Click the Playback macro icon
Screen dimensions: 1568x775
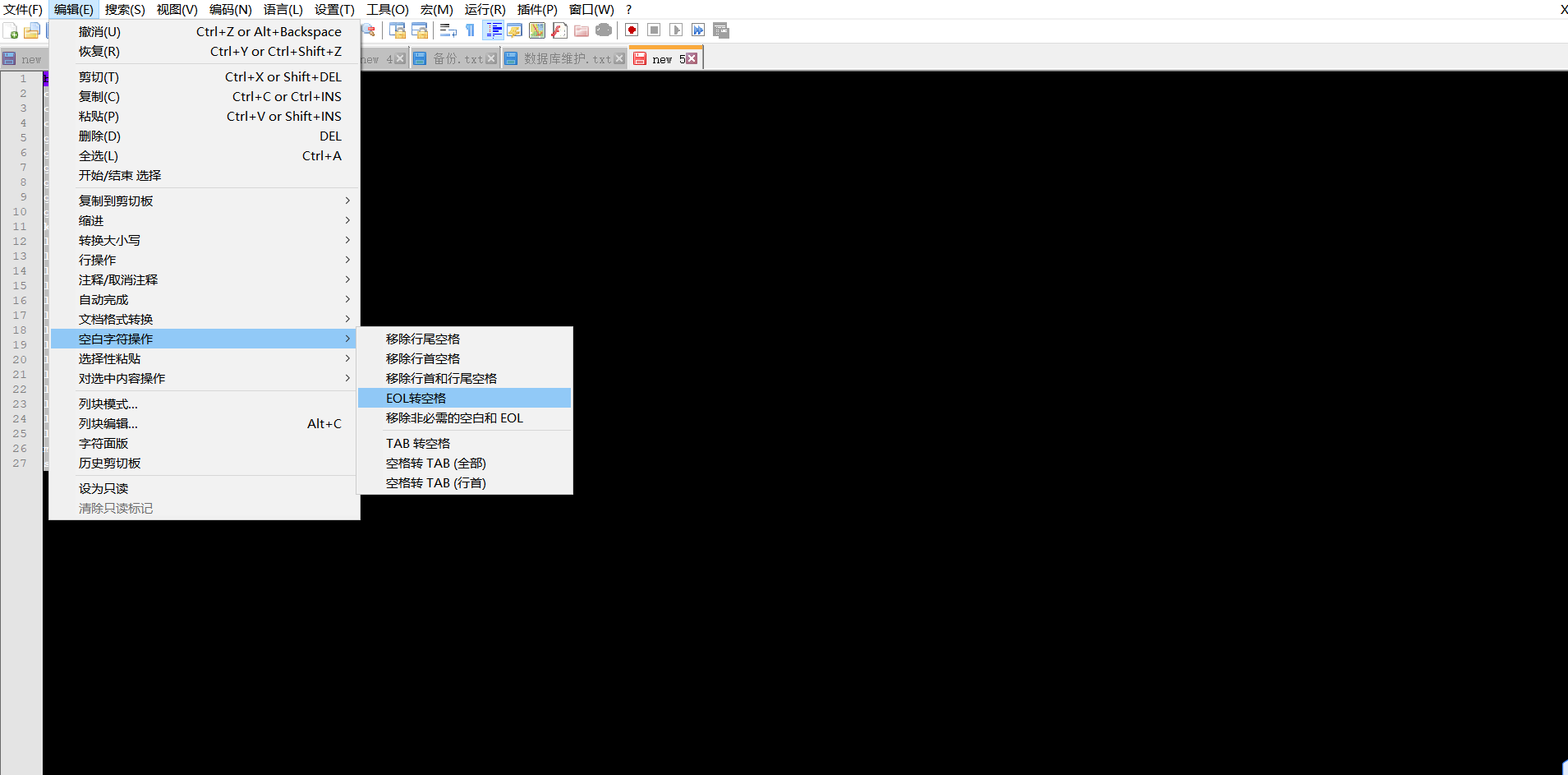(676, 30)
